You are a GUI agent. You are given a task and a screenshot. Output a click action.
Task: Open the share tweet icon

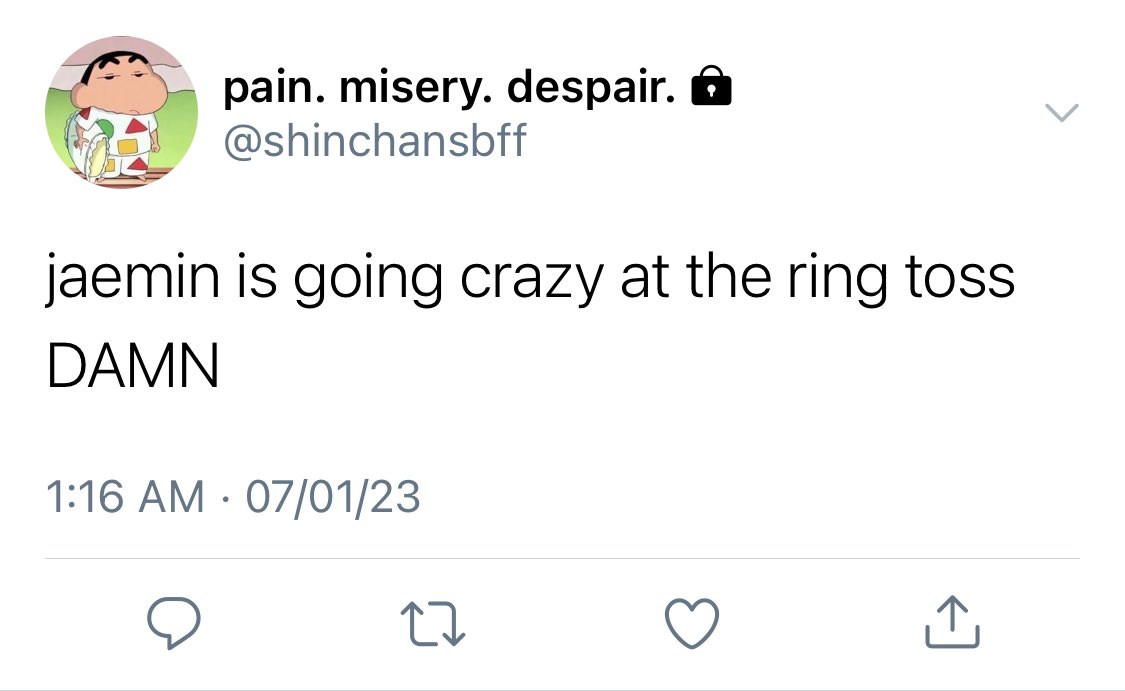coord(952,621)
